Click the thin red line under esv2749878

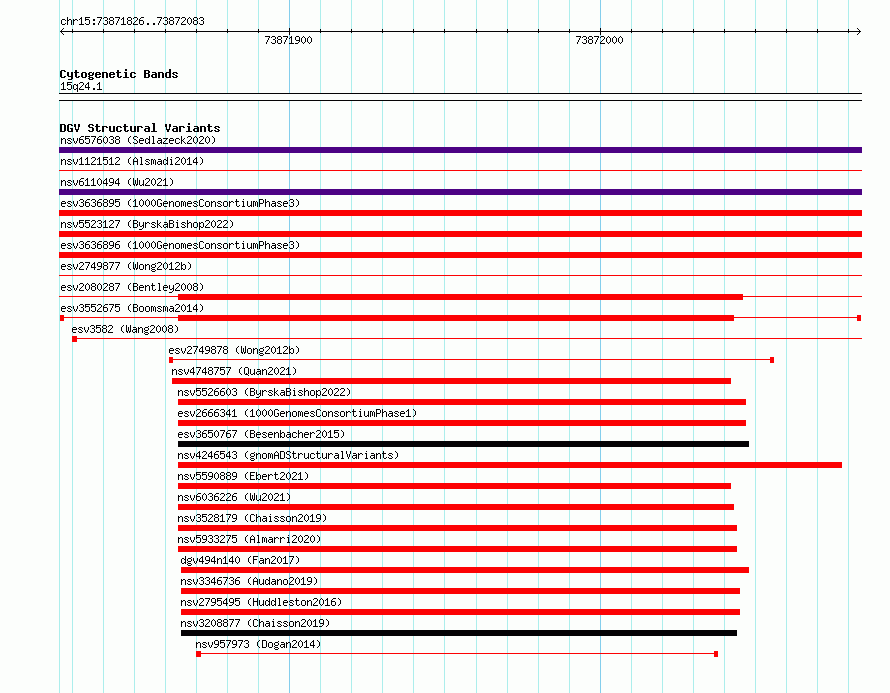point(472,360)
